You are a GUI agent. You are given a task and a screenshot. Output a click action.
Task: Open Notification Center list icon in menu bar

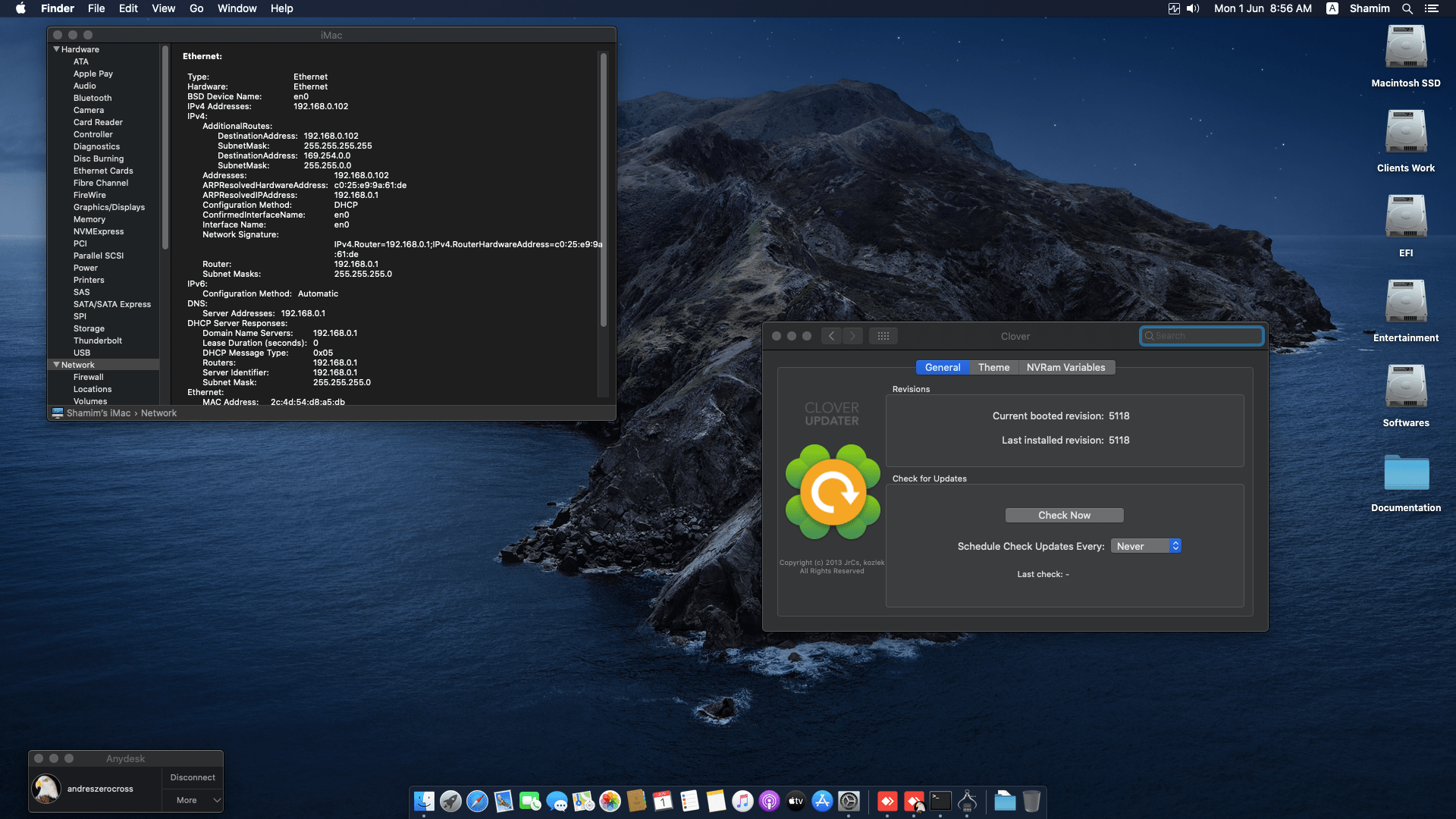1431,8
